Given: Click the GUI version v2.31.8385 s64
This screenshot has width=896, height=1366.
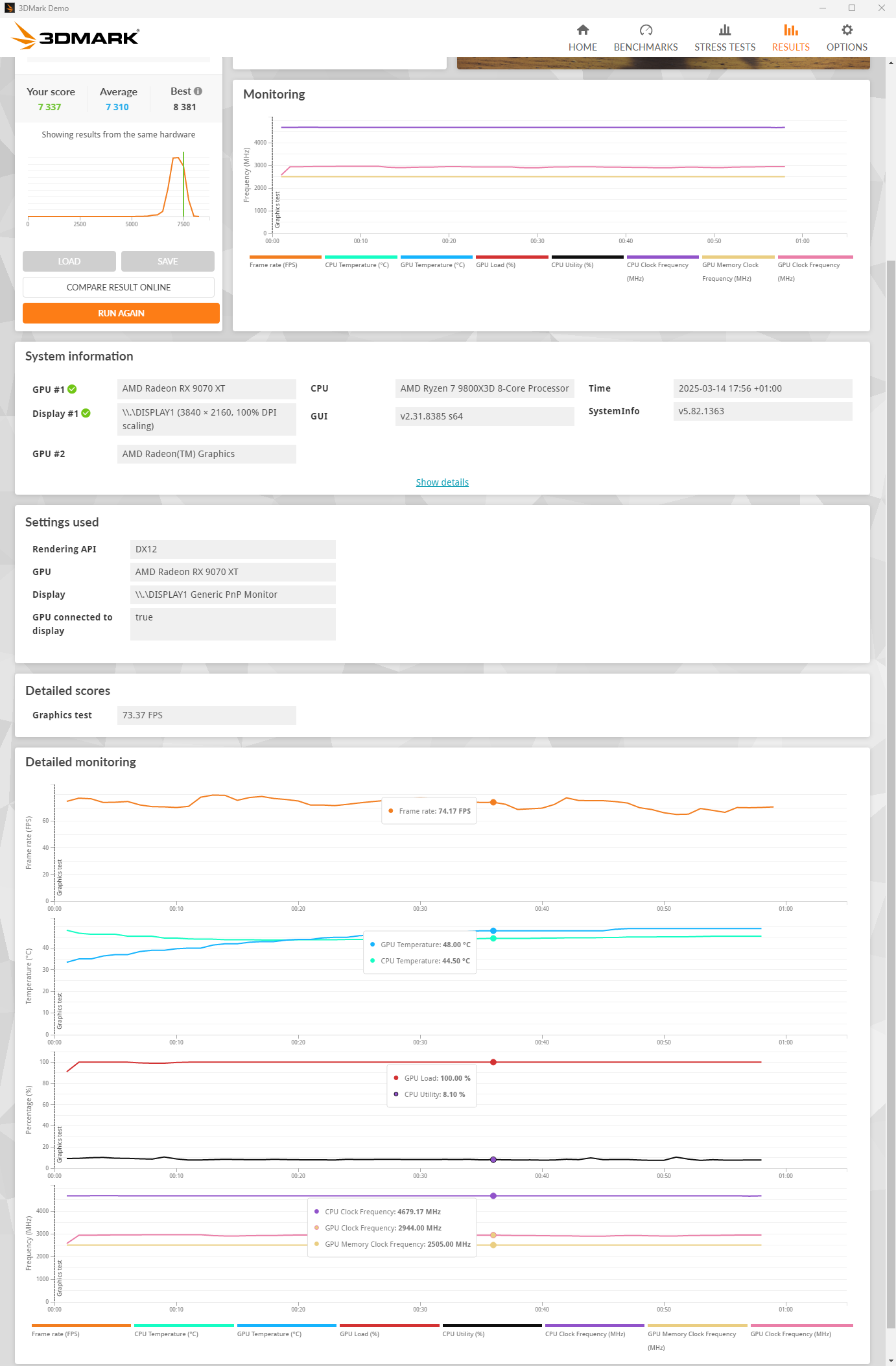Looking at the screenshot, I should tap(485, 416).
